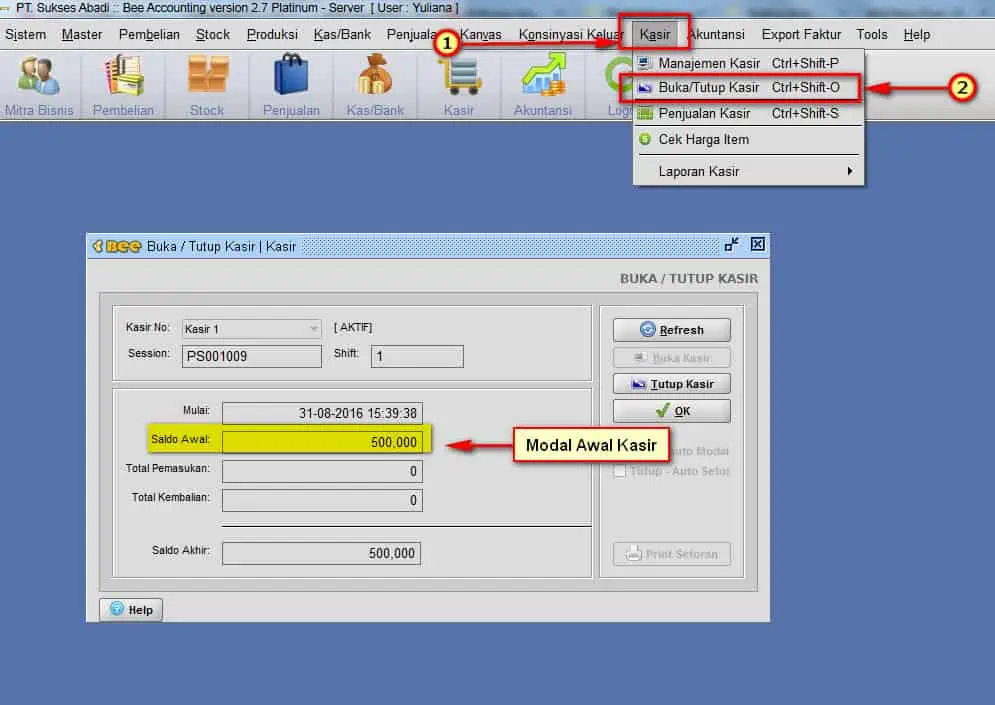995x705 pixels.
Task: Click the Session field PS001009
Action: click(x=251, y=356)
